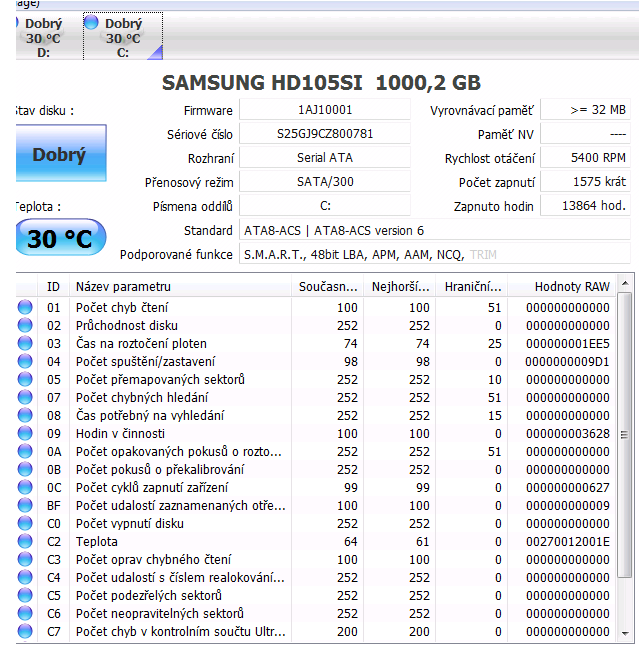Click the scrollbar up arrow of SMART table

click(x=625, y=283)
